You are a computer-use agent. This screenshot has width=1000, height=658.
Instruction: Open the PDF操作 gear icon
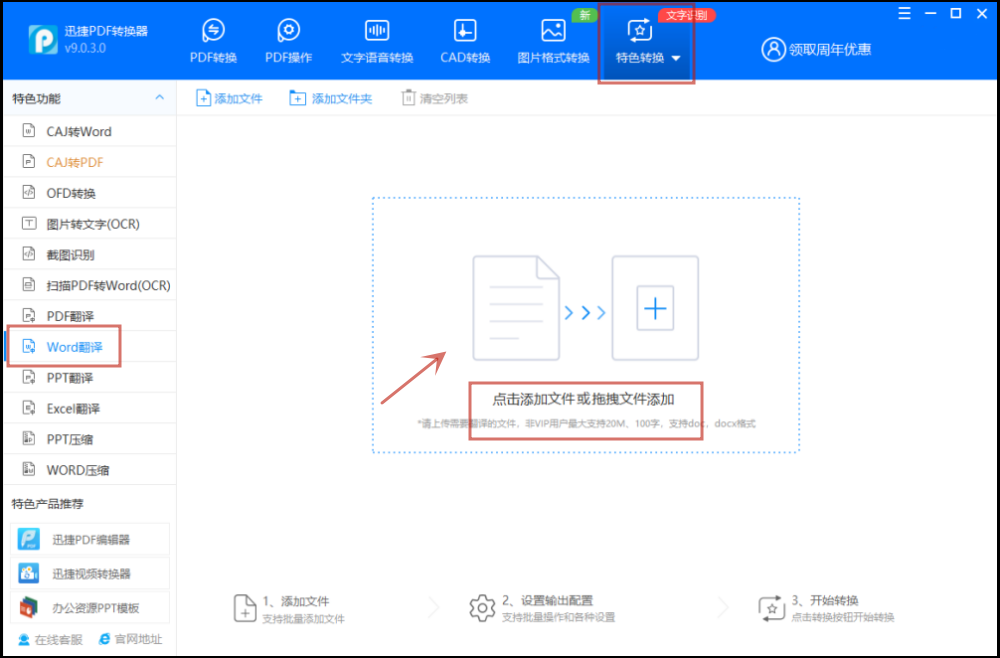(x=288, y=30)
